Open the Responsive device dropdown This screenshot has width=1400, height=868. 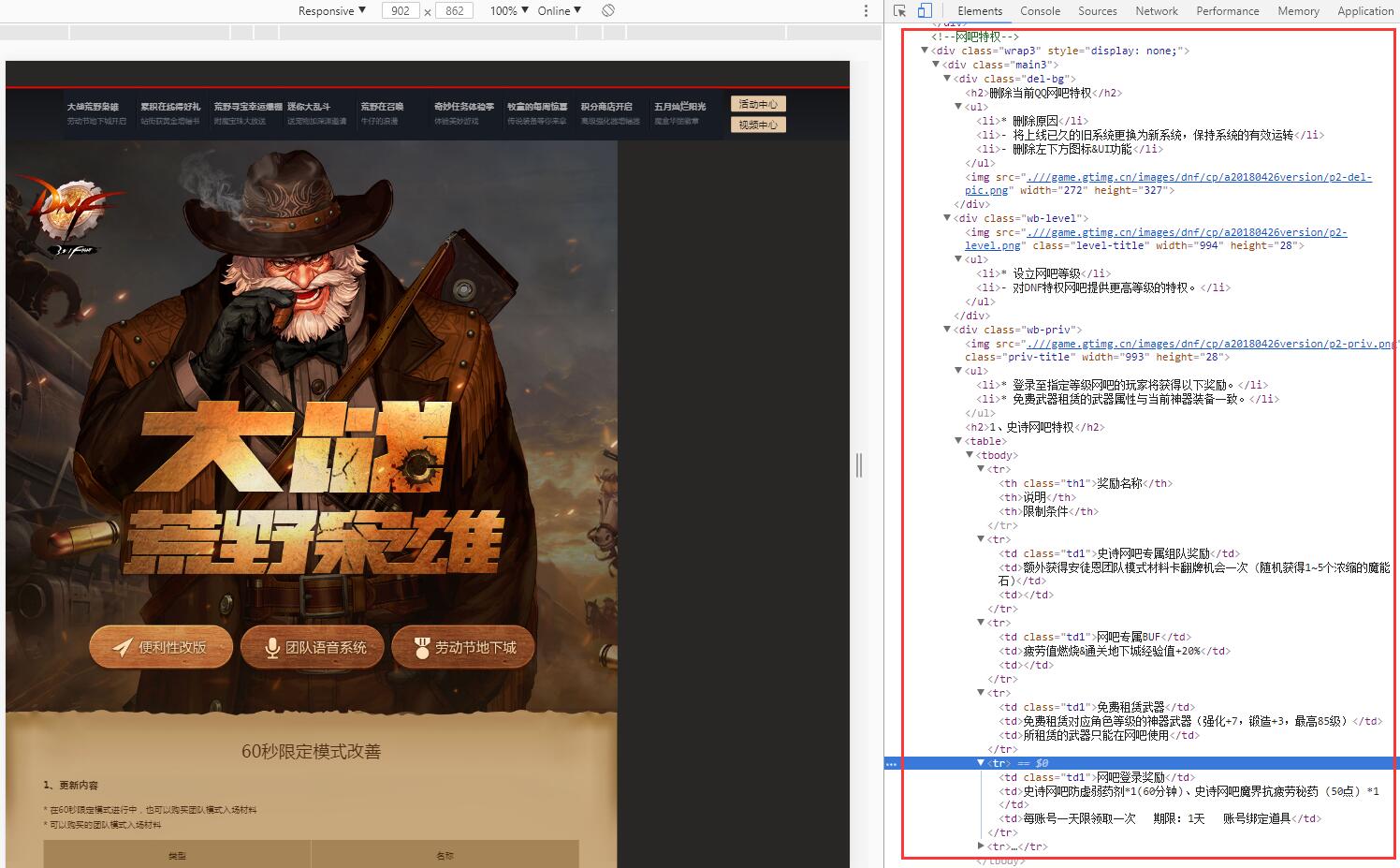coord(331,10)
